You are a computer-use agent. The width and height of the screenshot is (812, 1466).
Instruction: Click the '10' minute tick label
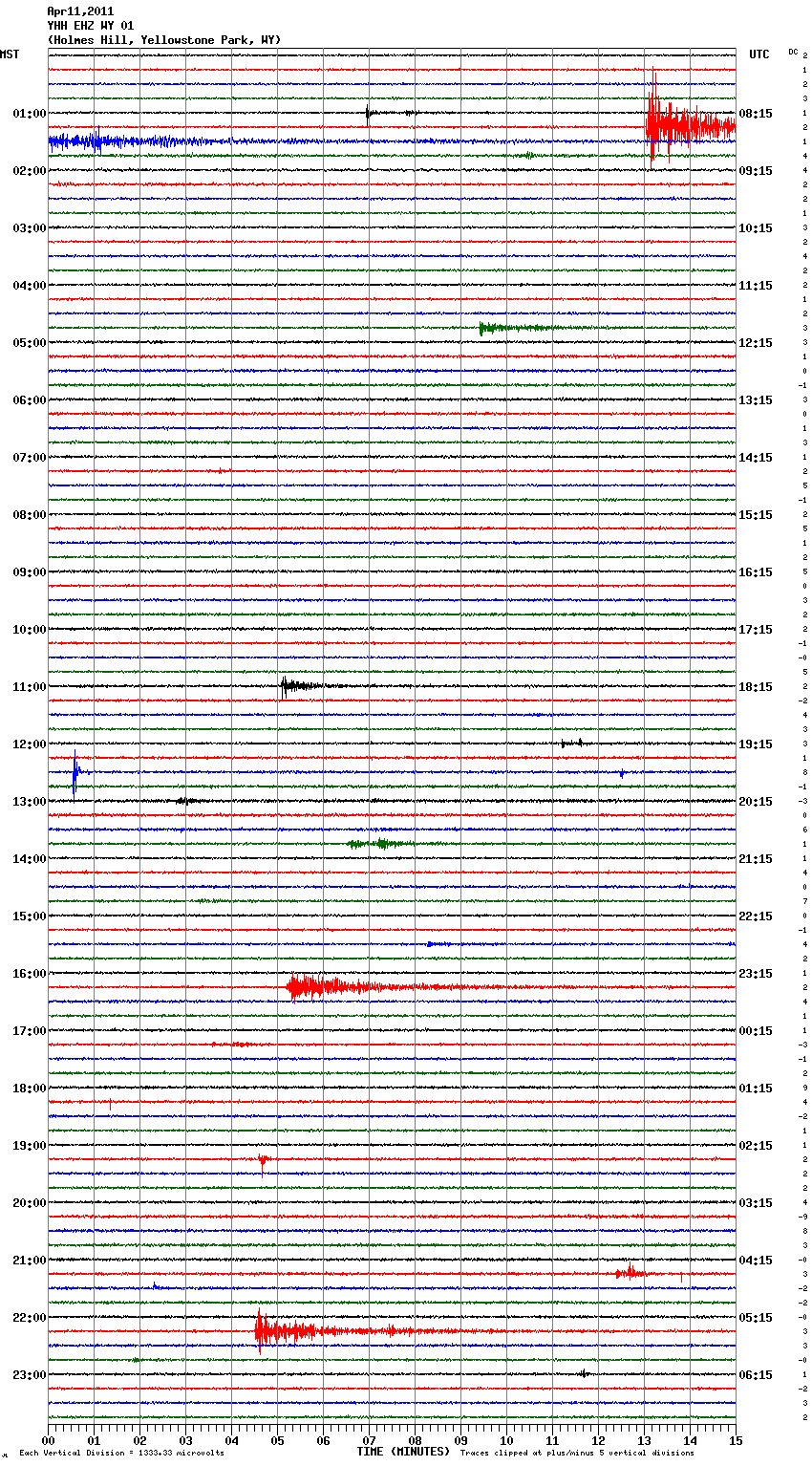[507, 1440]
